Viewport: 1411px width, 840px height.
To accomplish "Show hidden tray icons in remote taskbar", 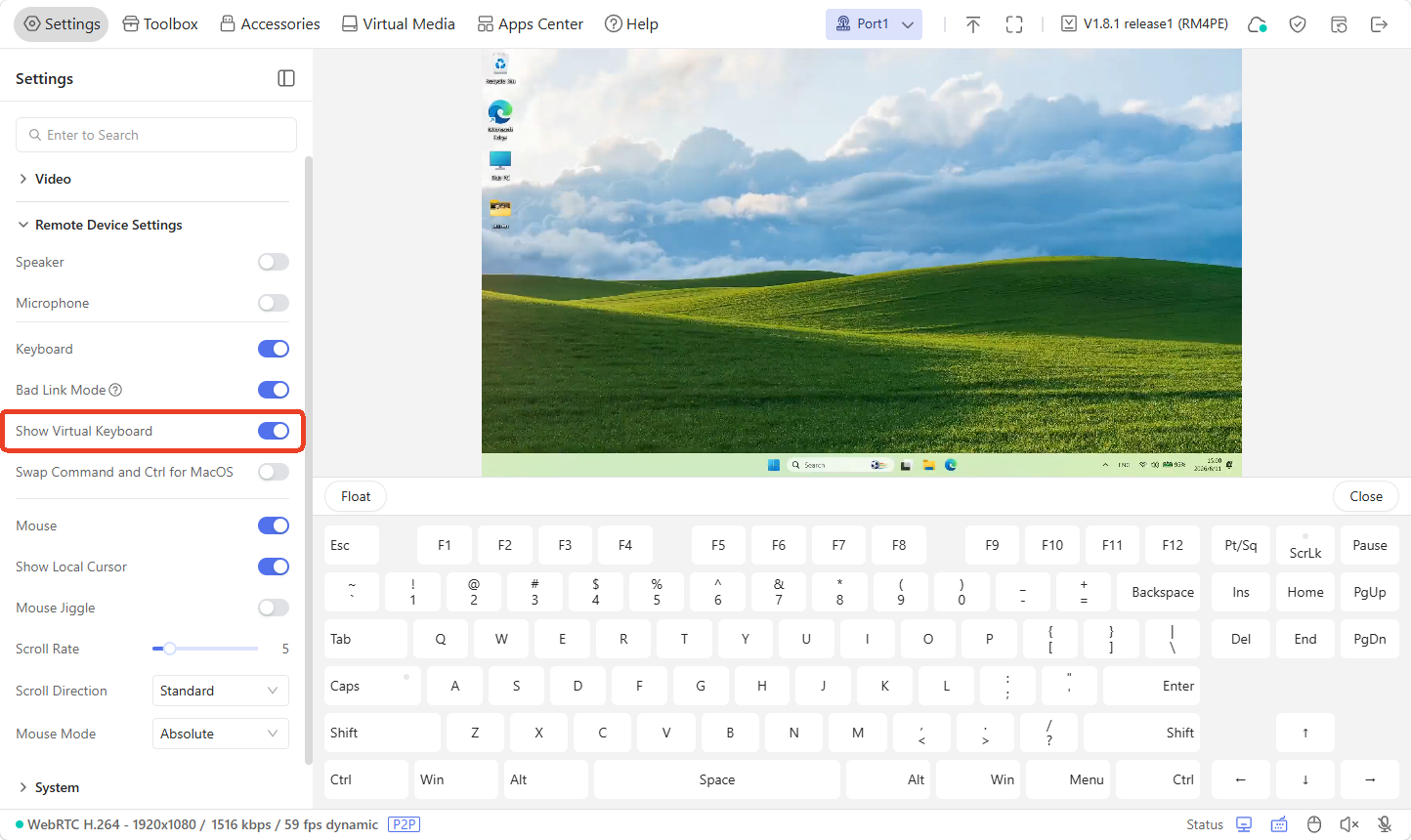I will pyautogui.click(x=1105, y=465).
